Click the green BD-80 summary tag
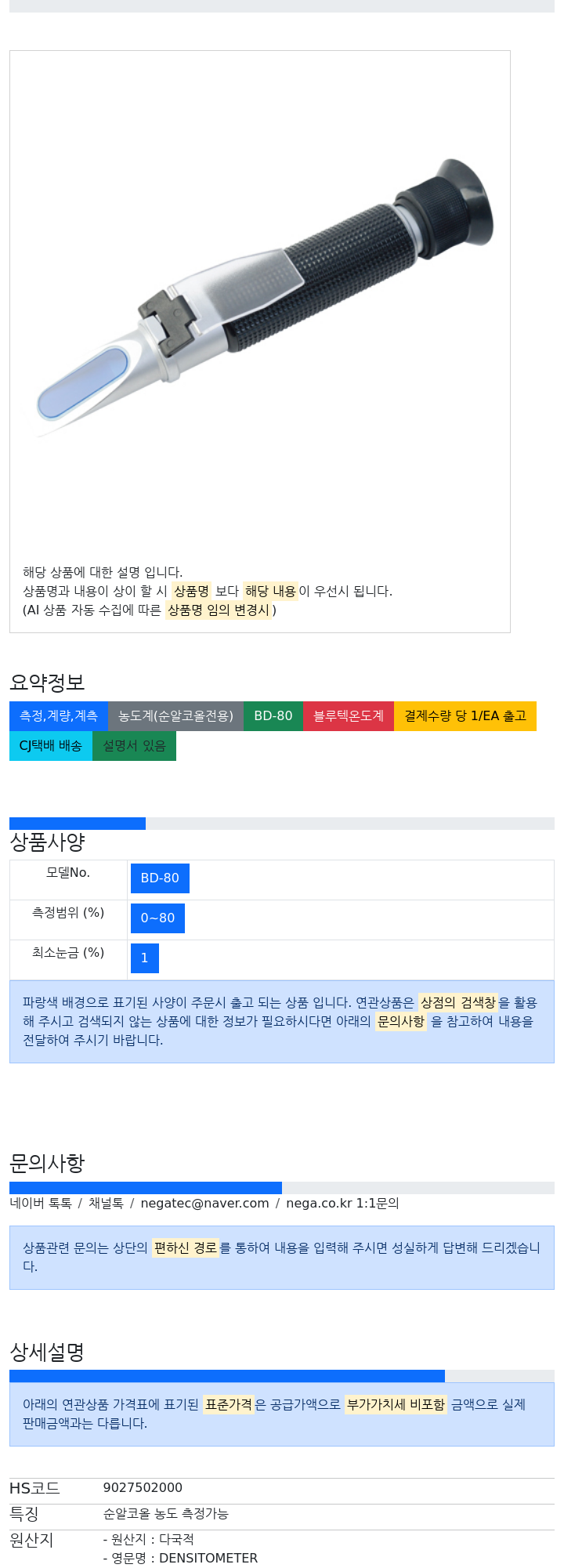Image resolution: width=564 pixels, height=1568 pixels. click(273, 716)
